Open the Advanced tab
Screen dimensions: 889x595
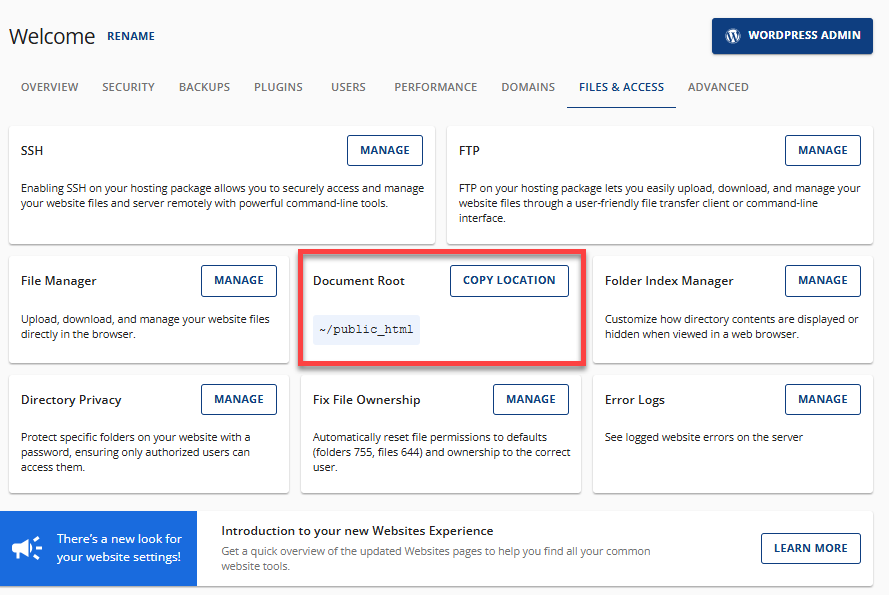click(718, 87)
